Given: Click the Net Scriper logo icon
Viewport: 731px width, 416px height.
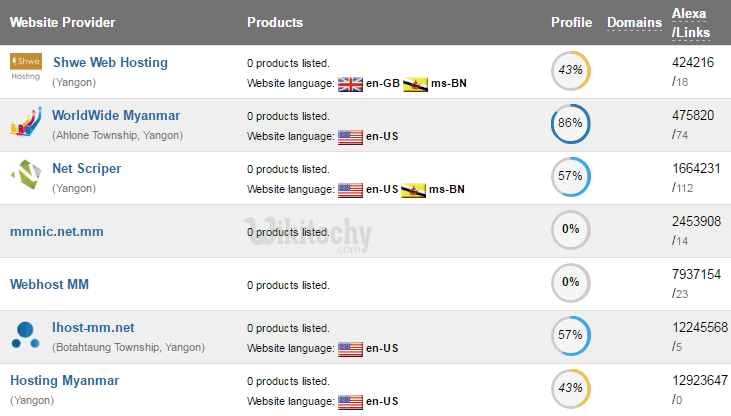Looking at the screenshot, I should 25,176.
